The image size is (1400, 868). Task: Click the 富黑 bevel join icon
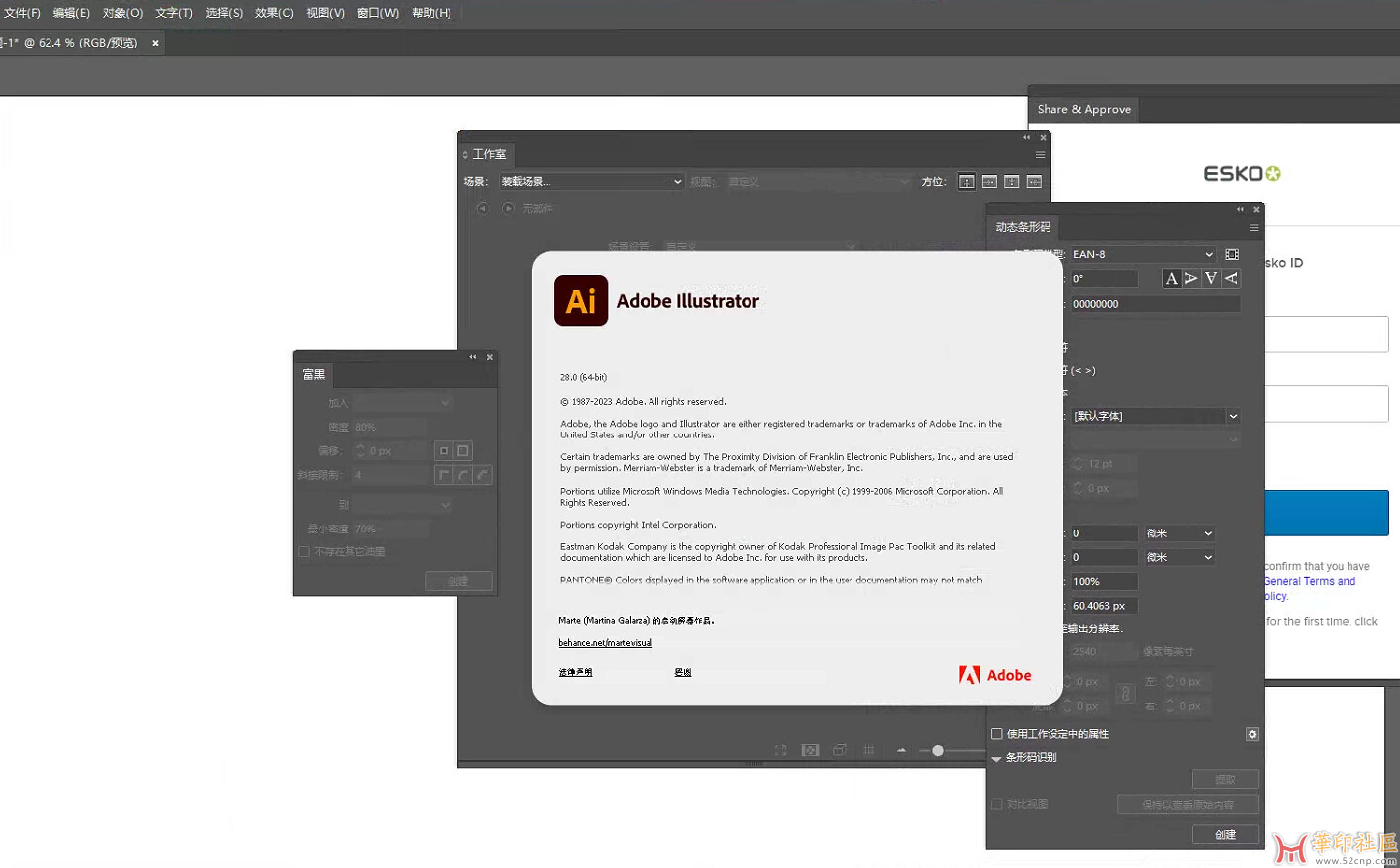[x=482, y=475]
